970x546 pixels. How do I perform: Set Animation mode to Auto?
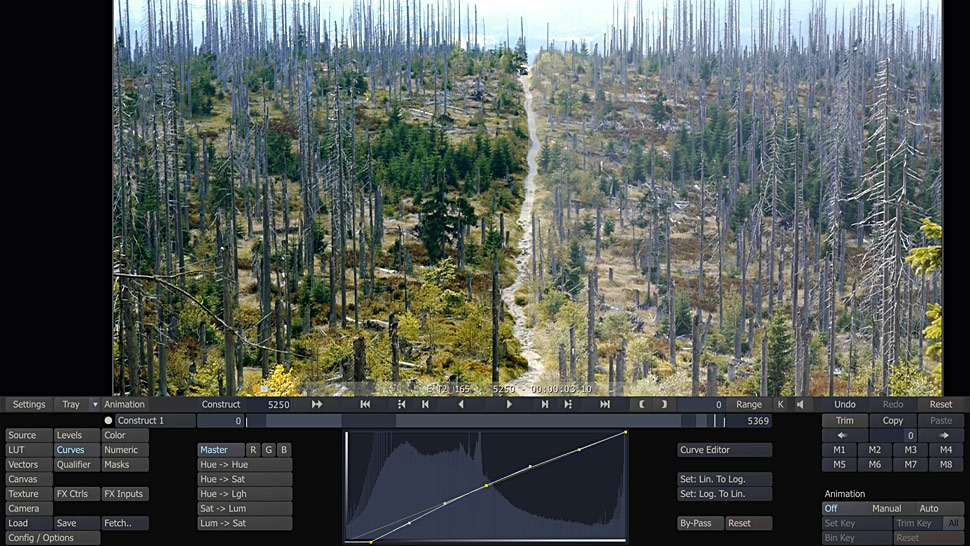coord(929,509)
